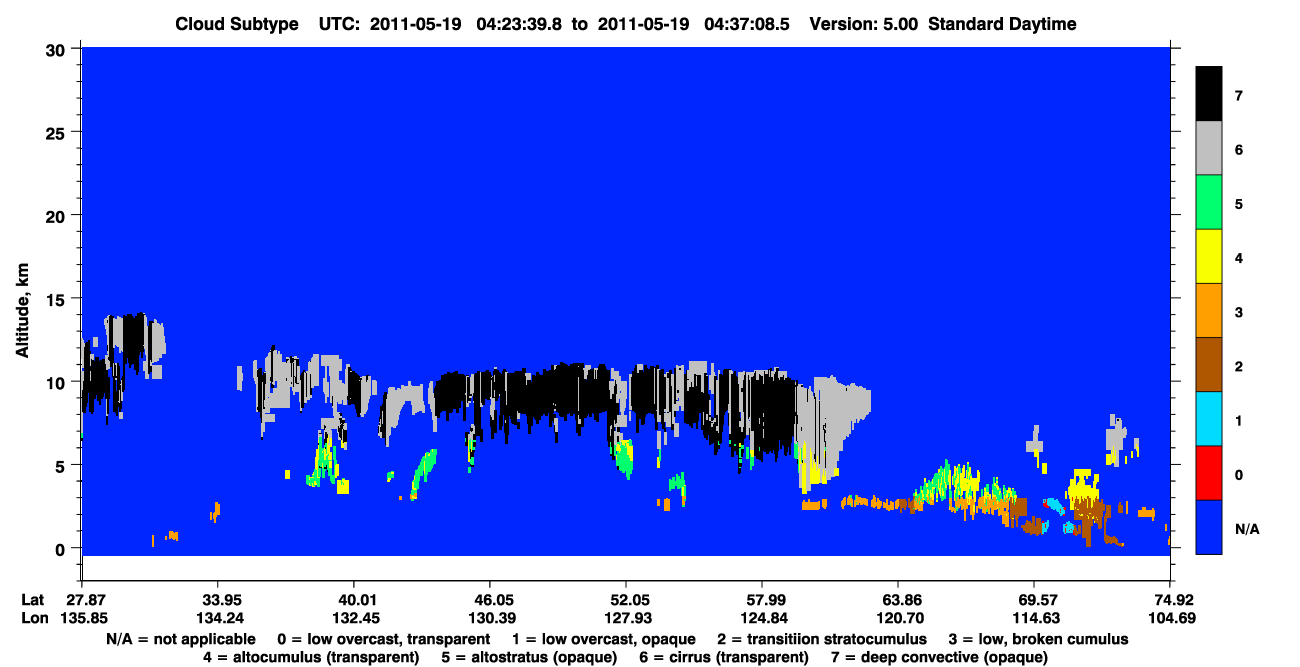
Task: Click the 'Version: 5.00' text
Action: (x=863, y=24)
